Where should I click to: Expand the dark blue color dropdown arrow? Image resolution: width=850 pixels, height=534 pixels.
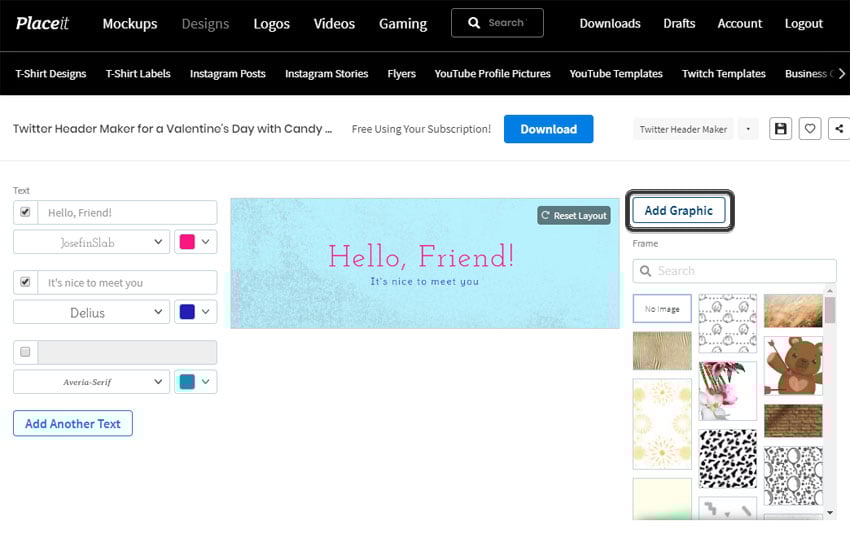coord(205,312)
